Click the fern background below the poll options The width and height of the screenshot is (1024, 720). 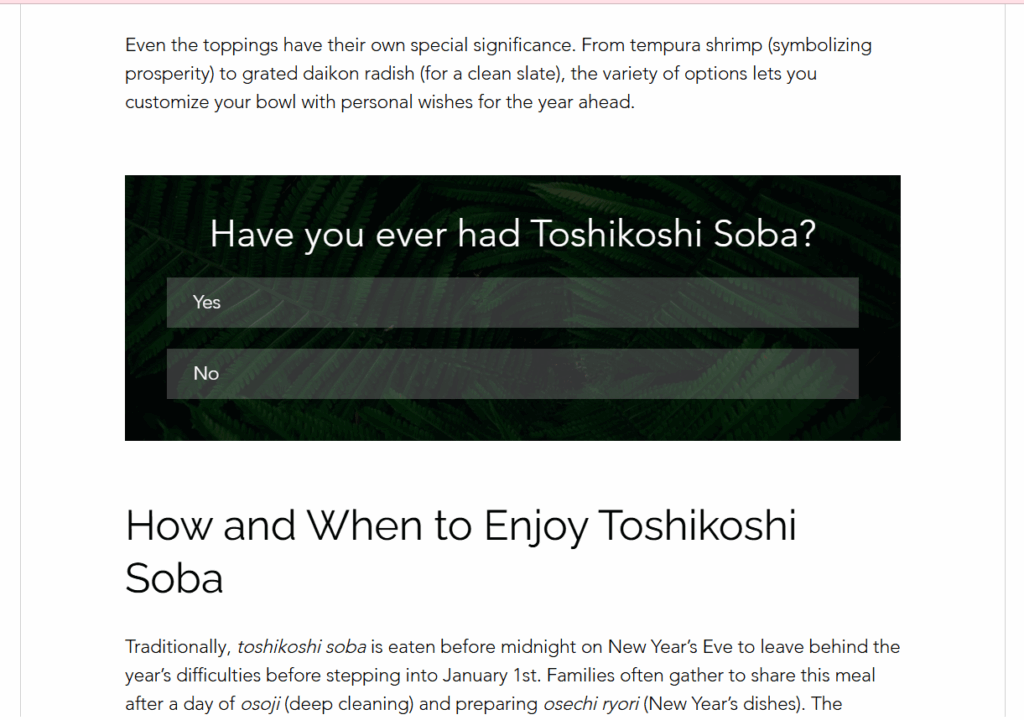512,420
